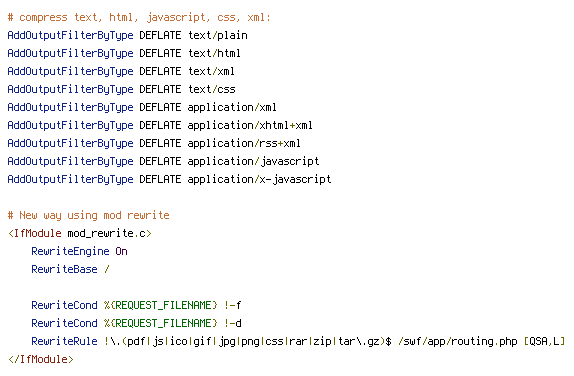Click the RewriteCond line ending with !-f
574x376 pixels.
coord(136,305)
